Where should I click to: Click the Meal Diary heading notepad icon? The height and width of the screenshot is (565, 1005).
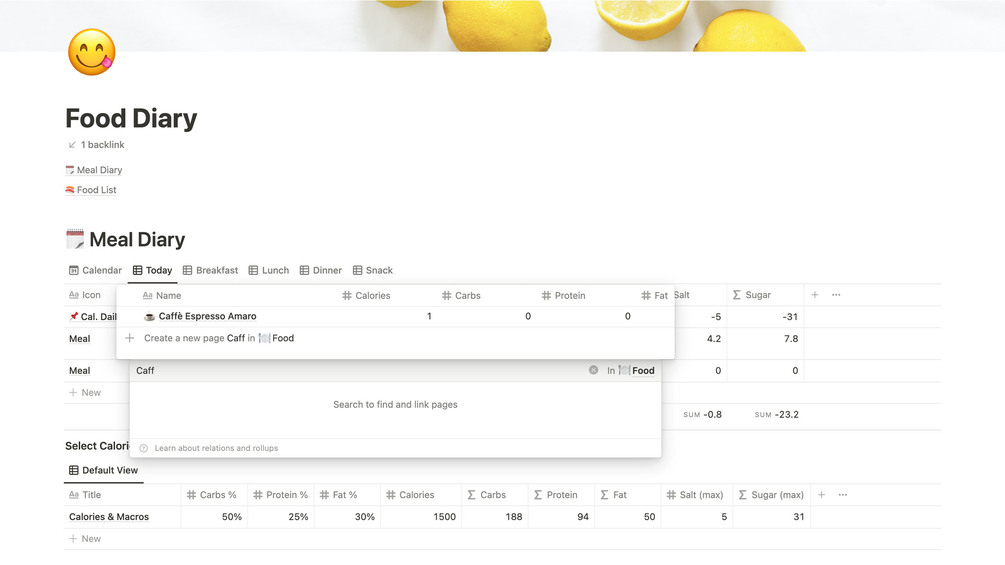click(75, 239)
